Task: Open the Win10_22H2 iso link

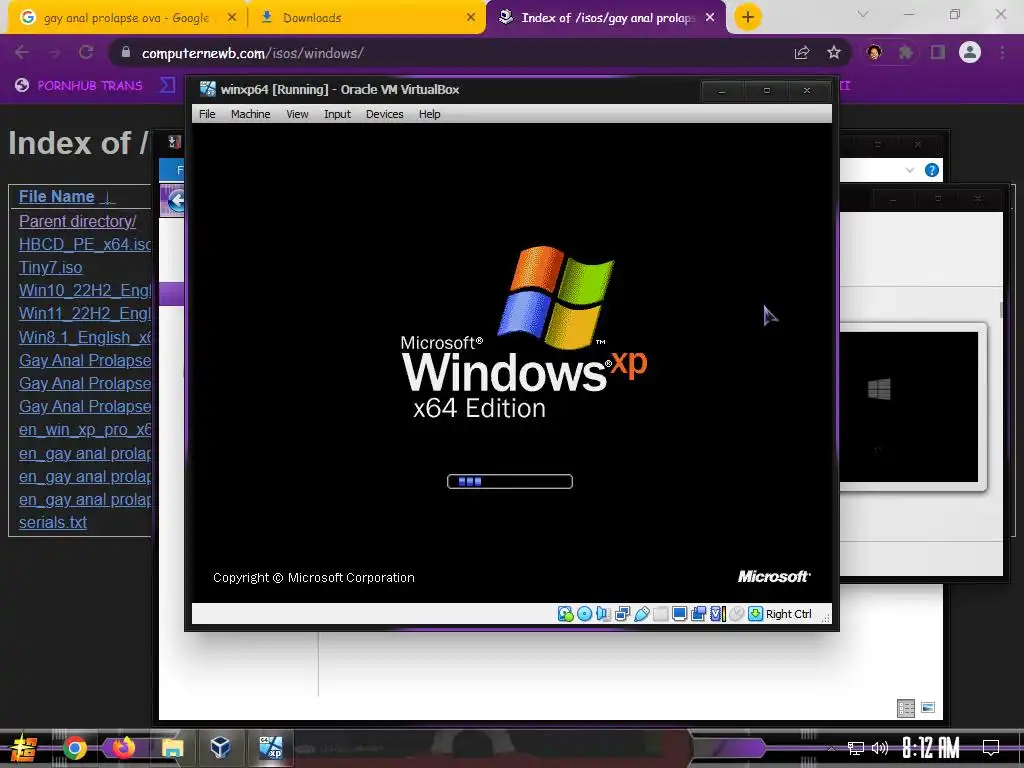Action: tap(84, 291)
